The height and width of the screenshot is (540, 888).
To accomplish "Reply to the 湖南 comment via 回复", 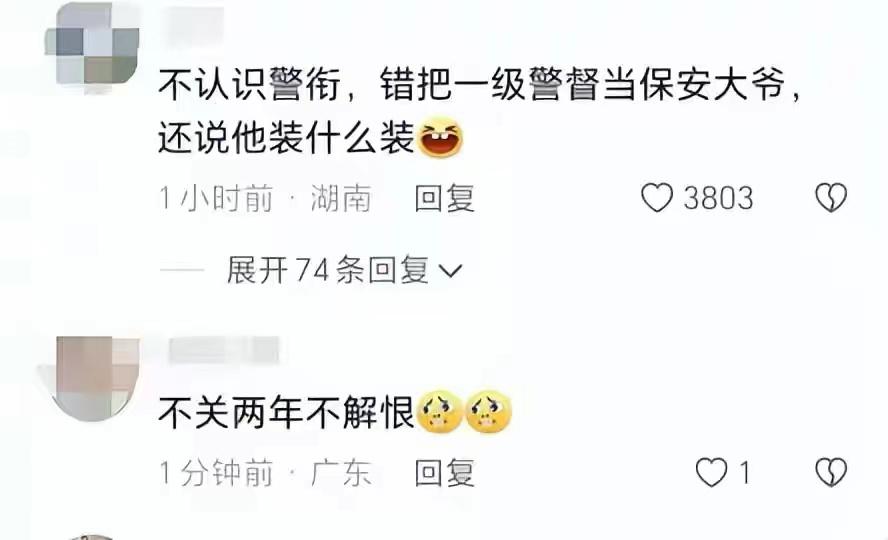I will [x=445, y=199].
